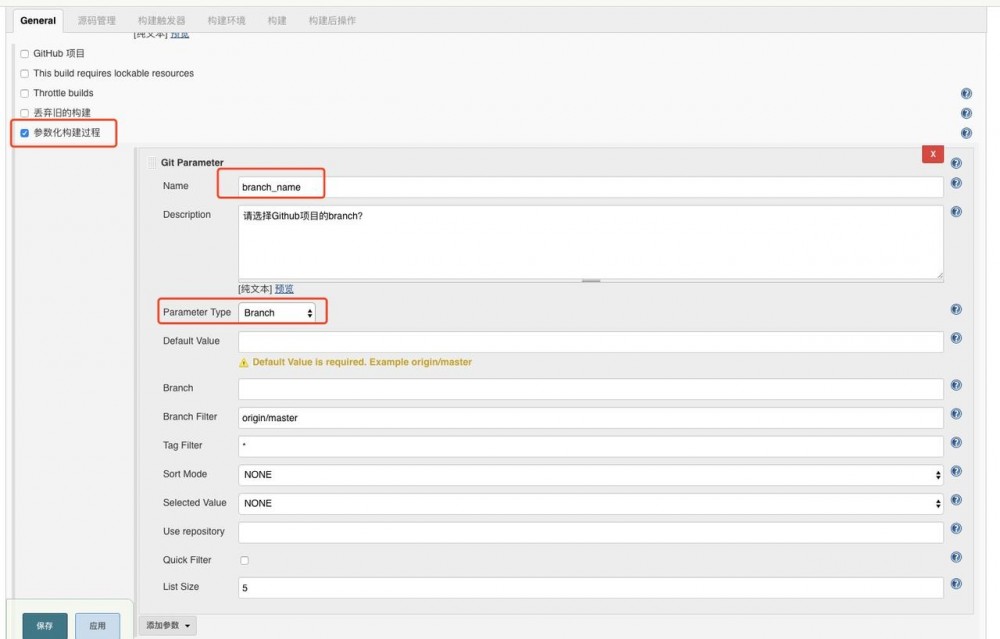Open help icon for Description field
The height and width of the screenshot is (639, 1000).
956,212
